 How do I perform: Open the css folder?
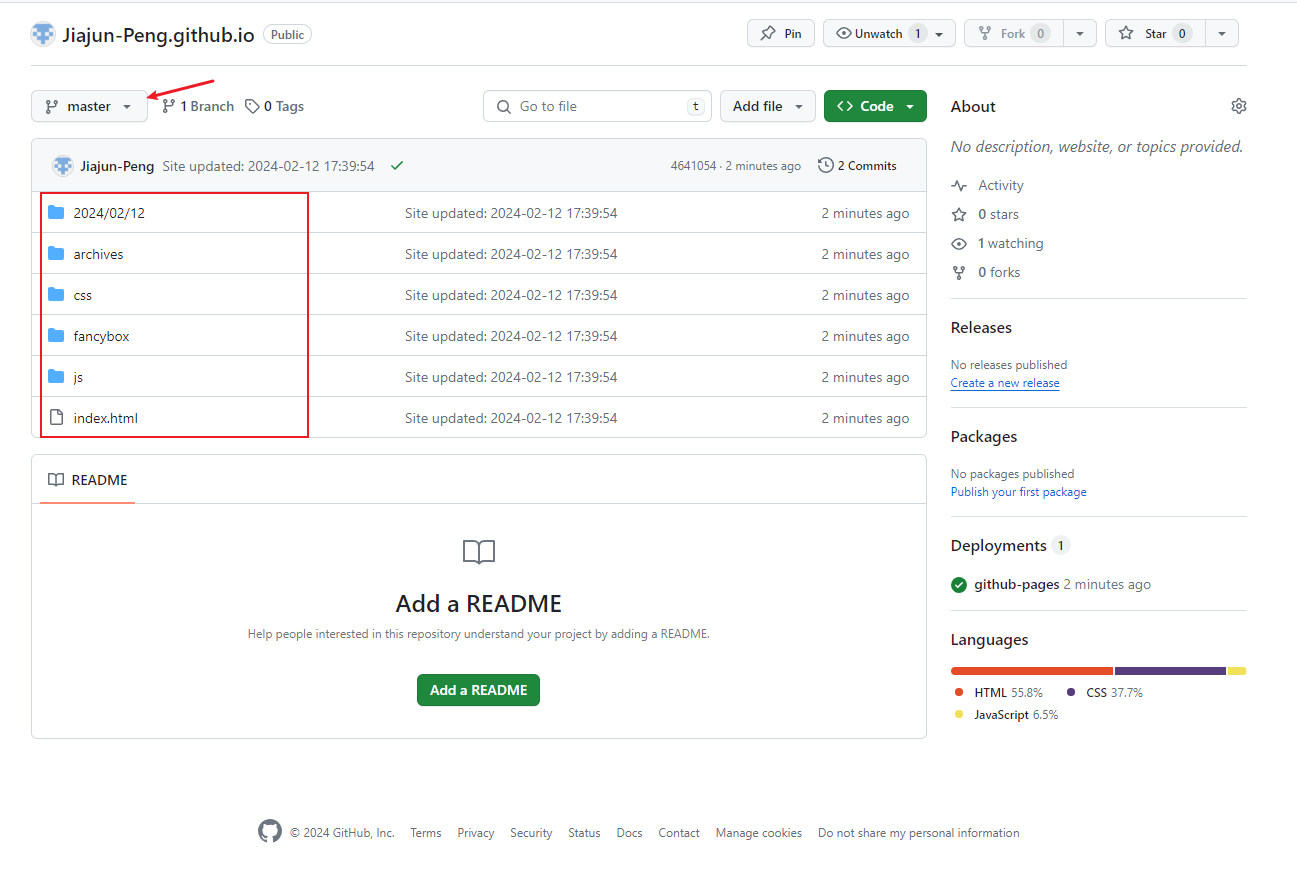[82, 295]
